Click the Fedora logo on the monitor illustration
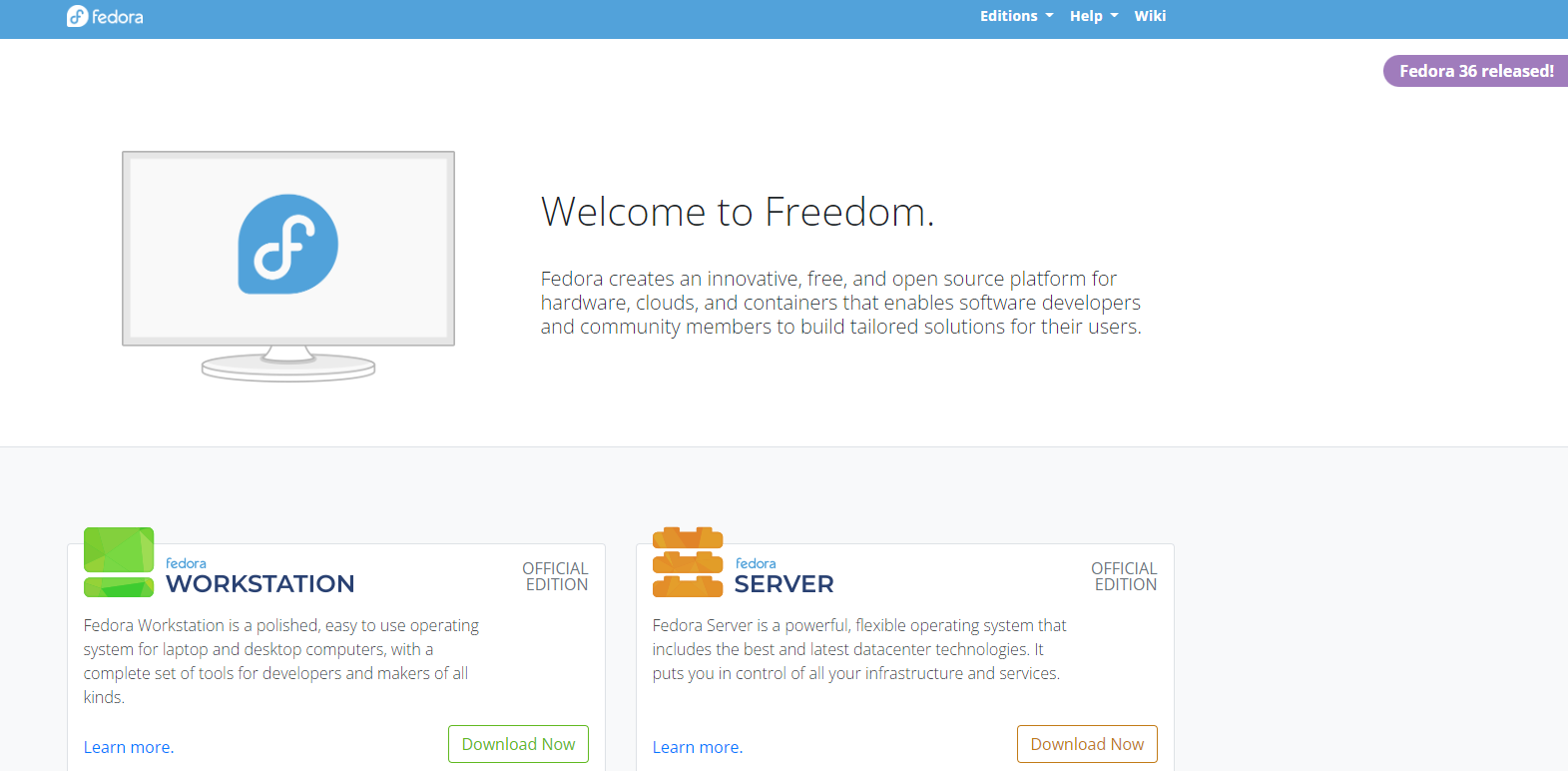 pos(287,245)
